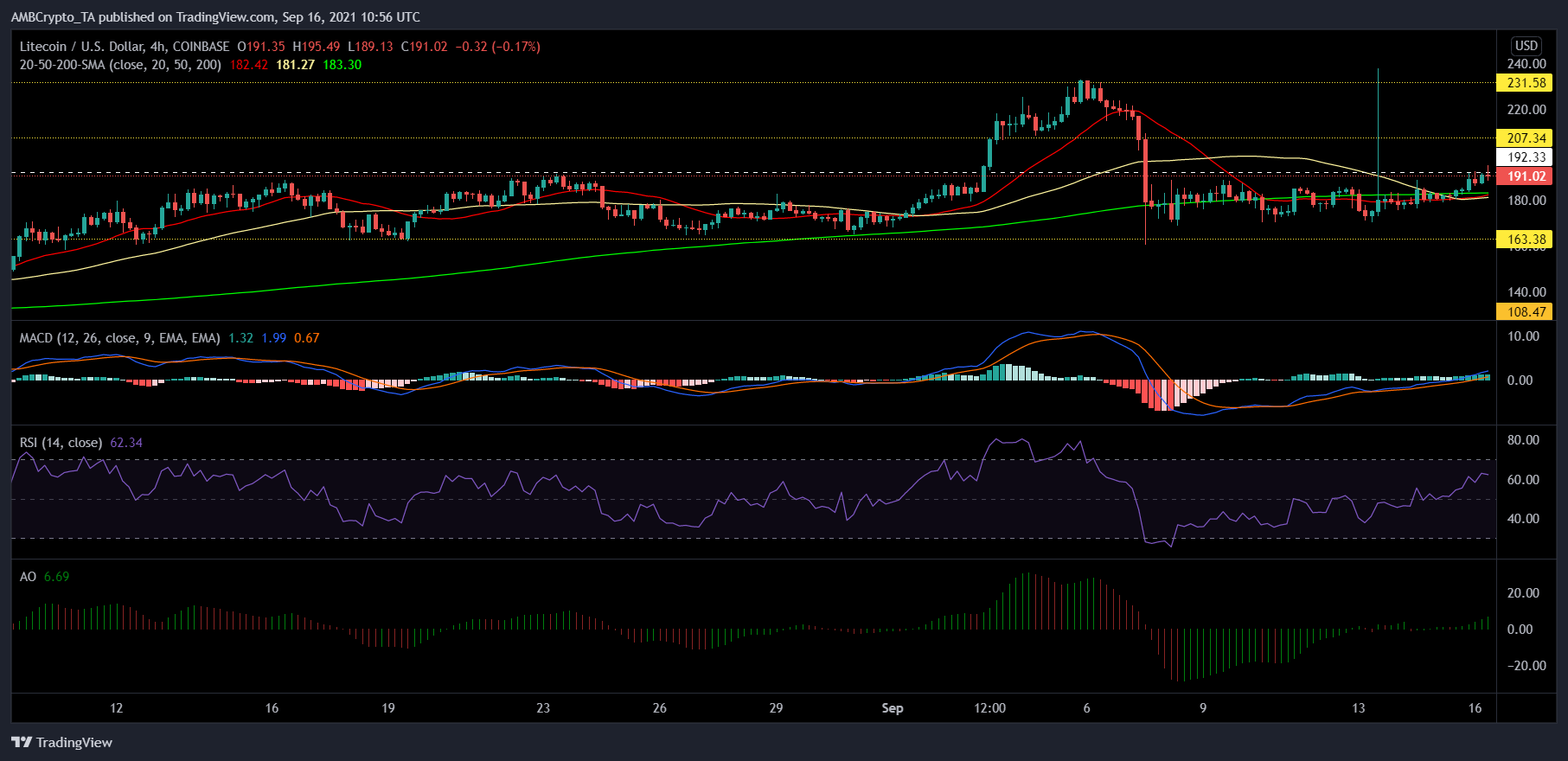Click the 108.47 price level label
The width and height of the screenshot is (1568, 761).
(1525, 312)
